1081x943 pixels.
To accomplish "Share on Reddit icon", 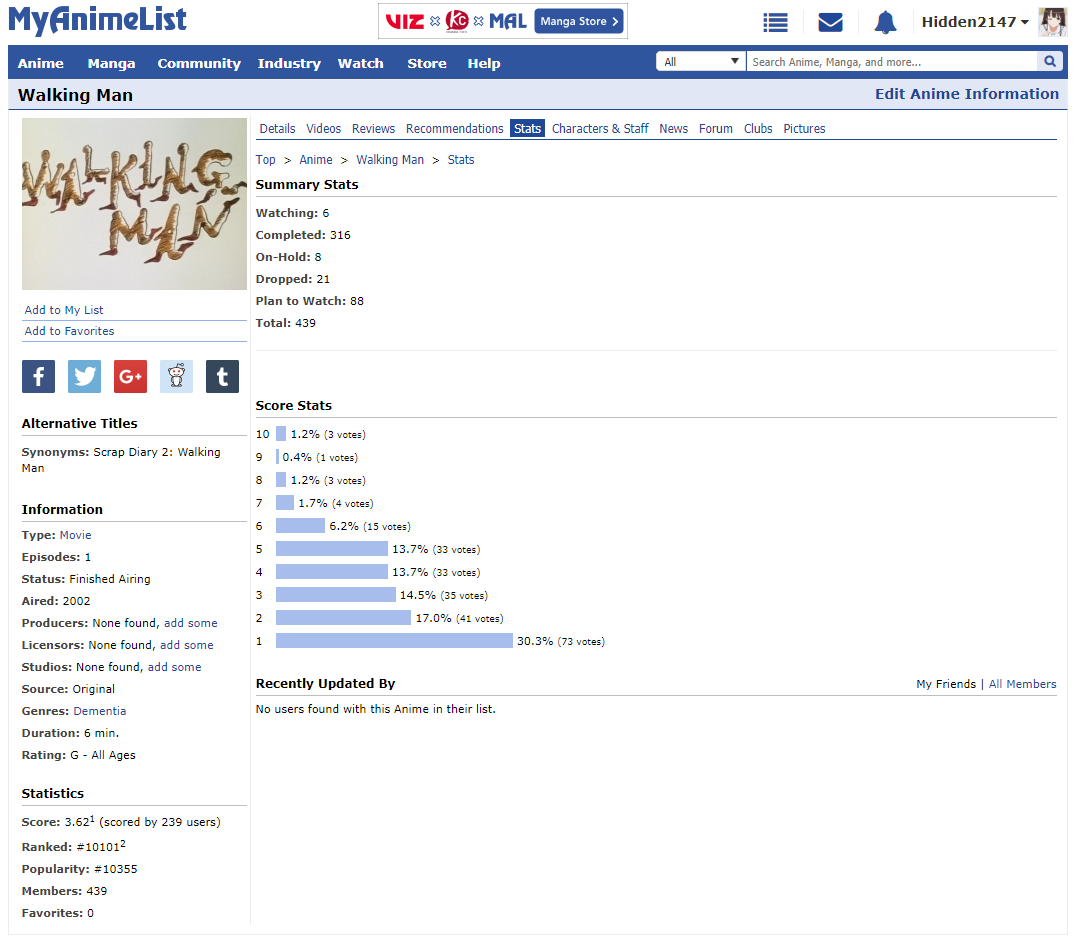I will click(176, 376).
